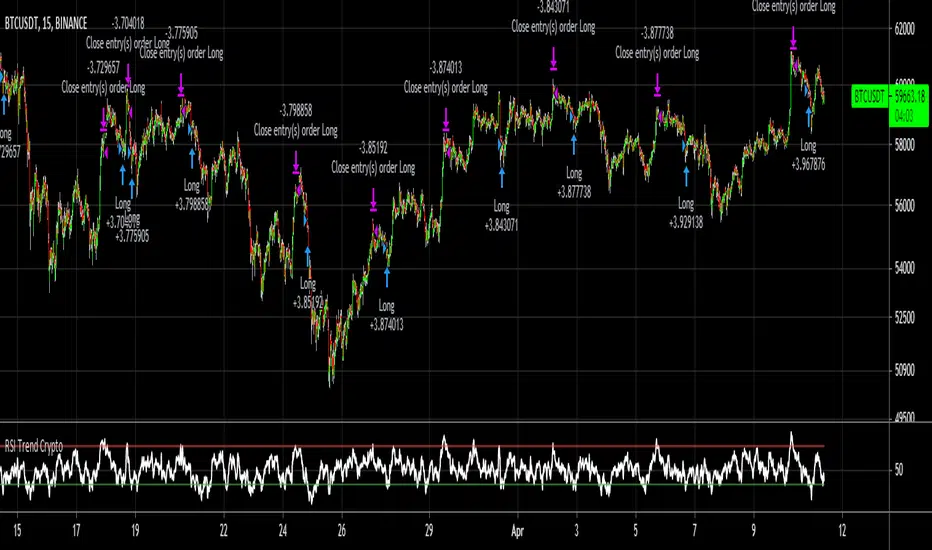Click the -3.85192 close order label
Image resolution: width=932 pixels, height=550 pixels.
pos(373,158)
